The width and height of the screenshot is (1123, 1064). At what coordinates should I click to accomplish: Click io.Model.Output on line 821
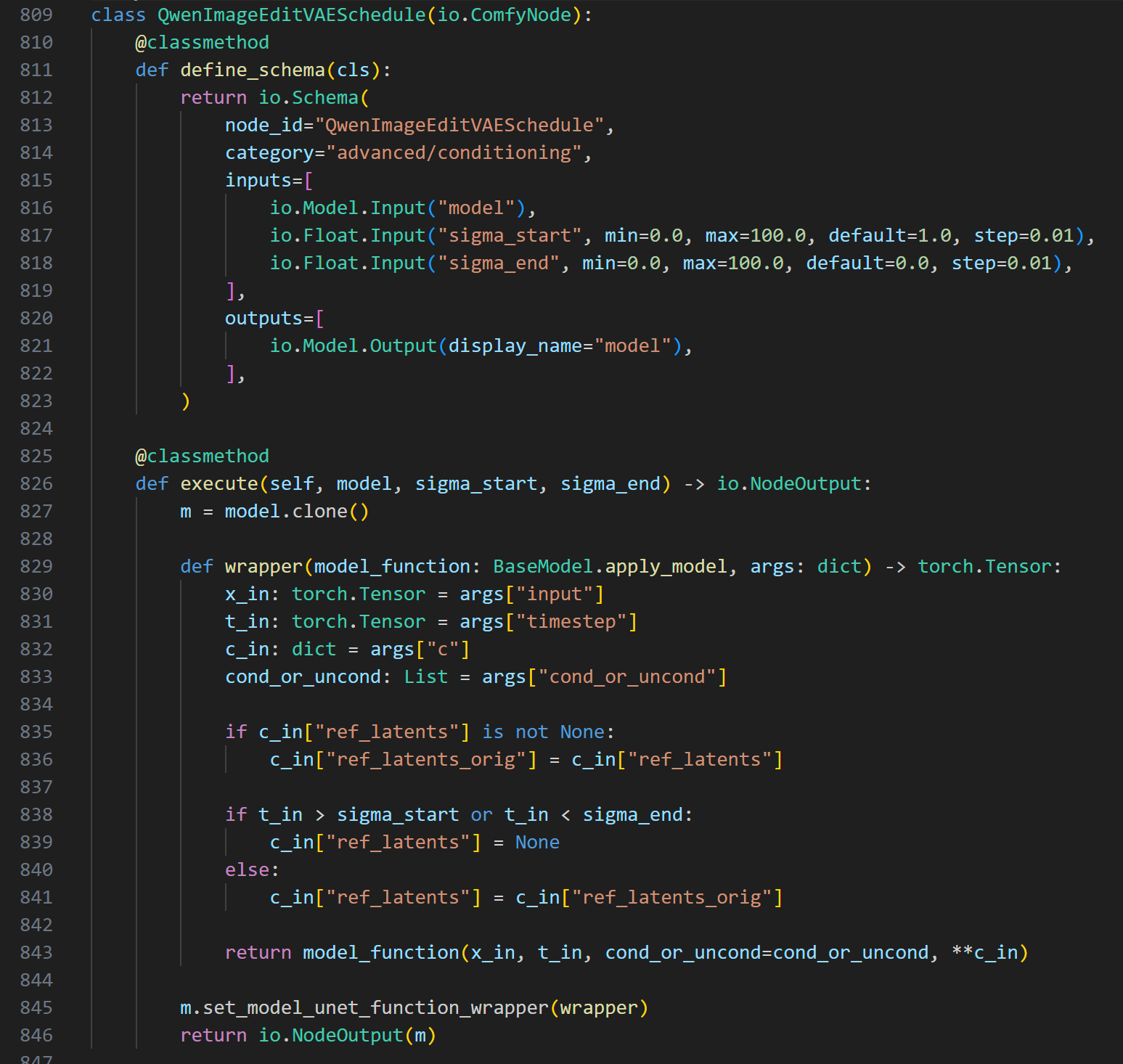pyautogui.click(x=354, y=345)
